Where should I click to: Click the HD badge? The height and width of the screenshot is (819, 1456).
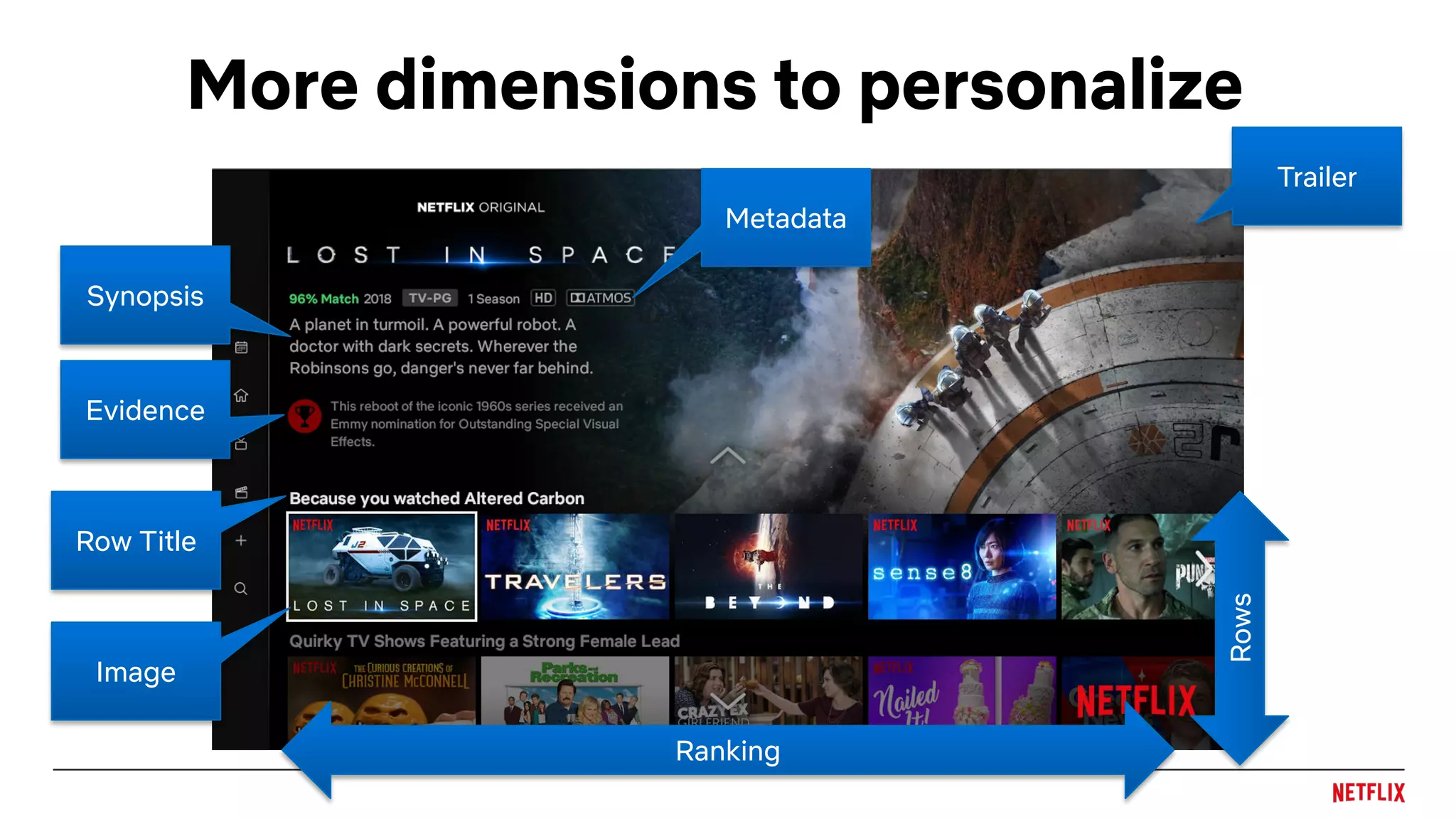(543, 298)
